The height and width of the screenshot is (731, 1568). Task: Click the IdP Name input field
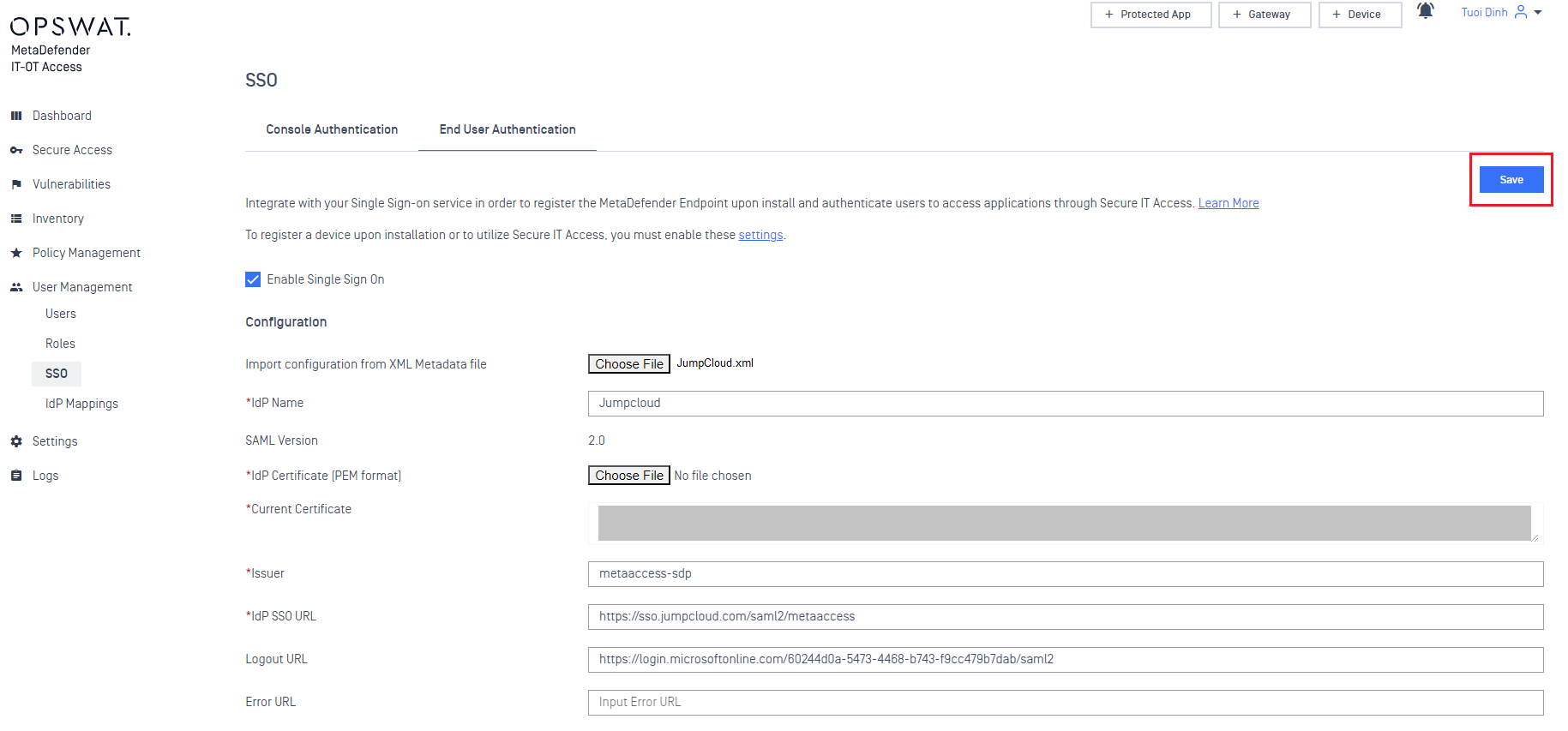pyautogui.click(x=1066, y=404)
